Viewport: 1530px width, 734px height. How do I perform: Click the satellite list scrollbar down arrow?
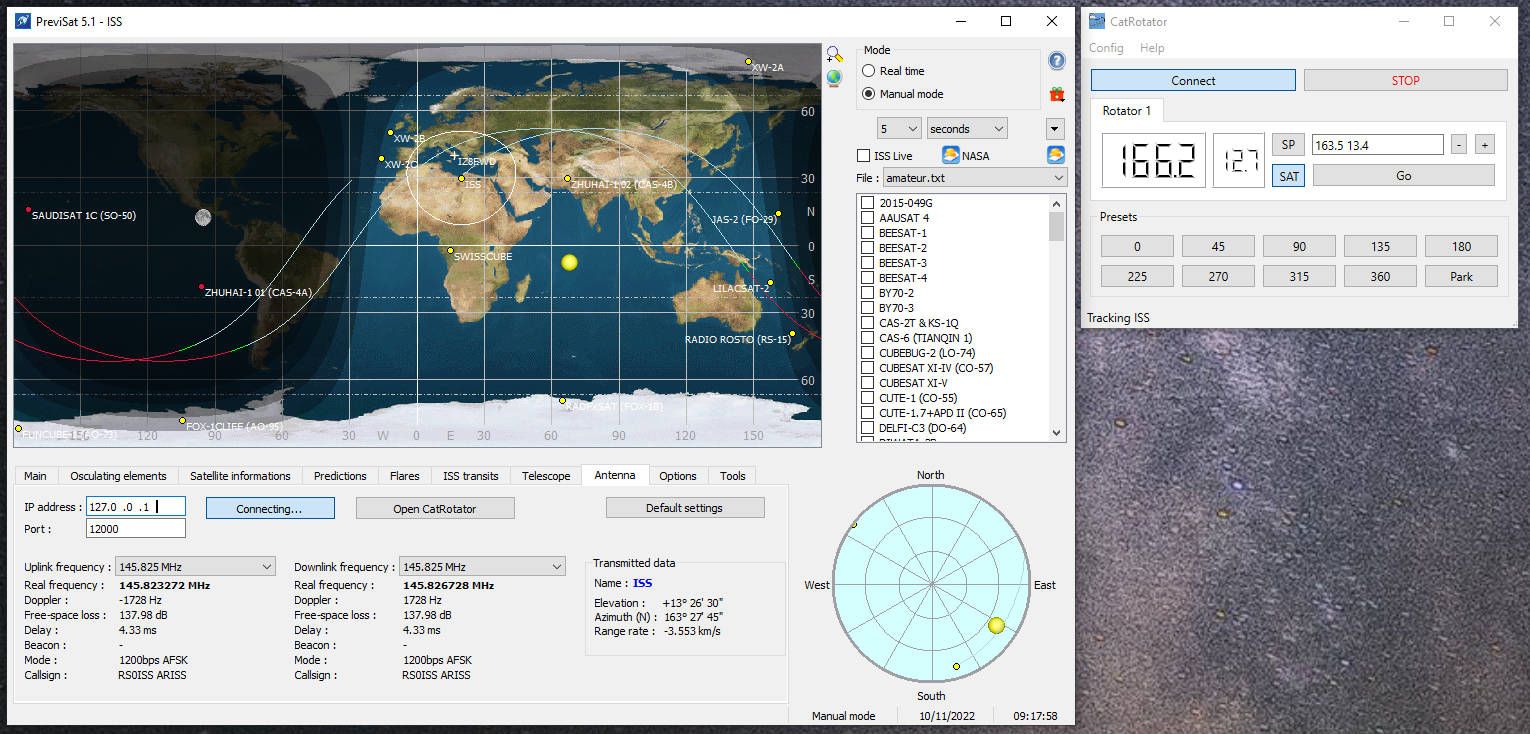(1057, 433)
